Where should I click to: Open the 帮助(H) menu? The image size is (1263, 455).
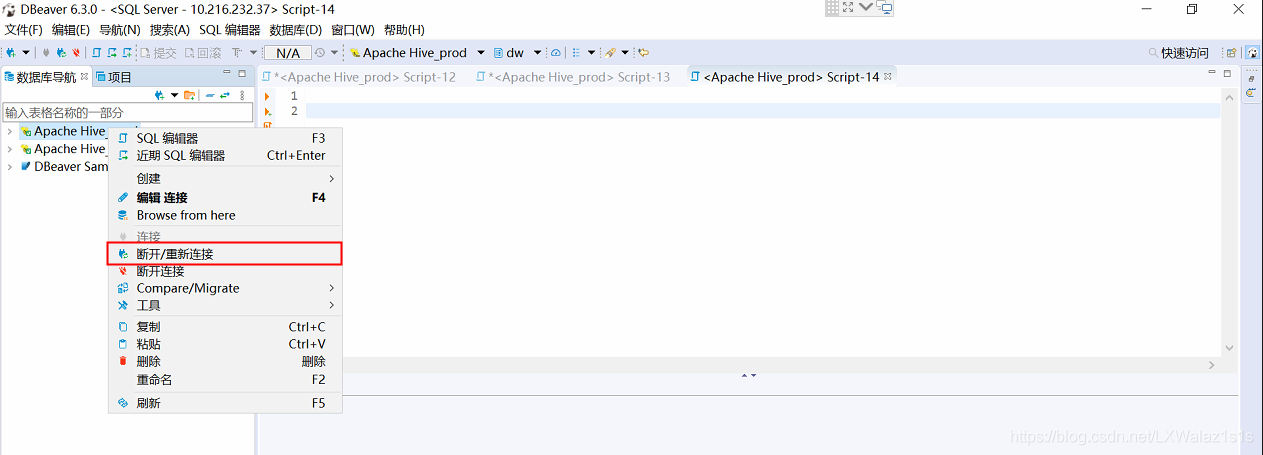tap(404, 30)
